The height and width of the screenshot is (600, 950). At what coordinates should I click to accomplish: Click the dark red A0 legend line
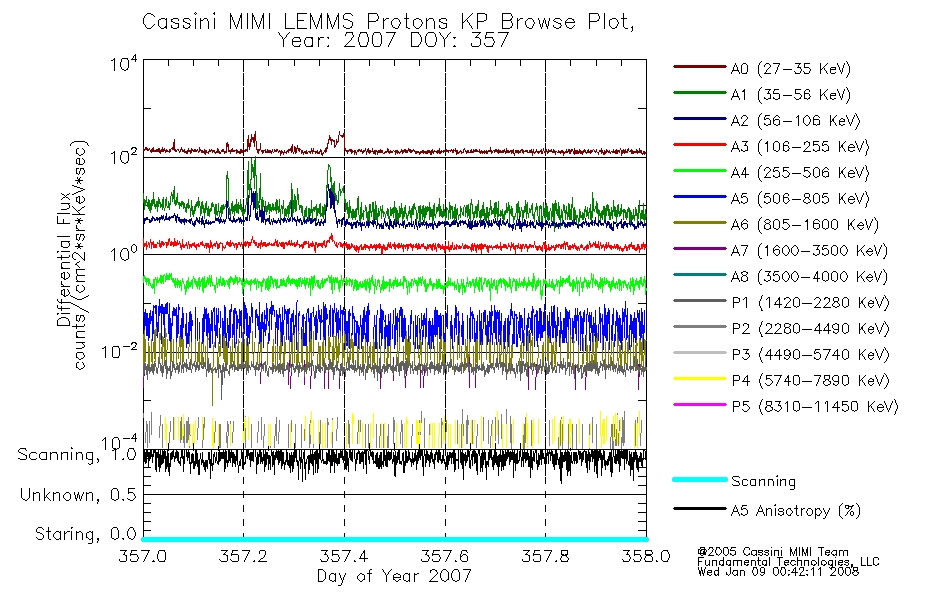[700, 67]
